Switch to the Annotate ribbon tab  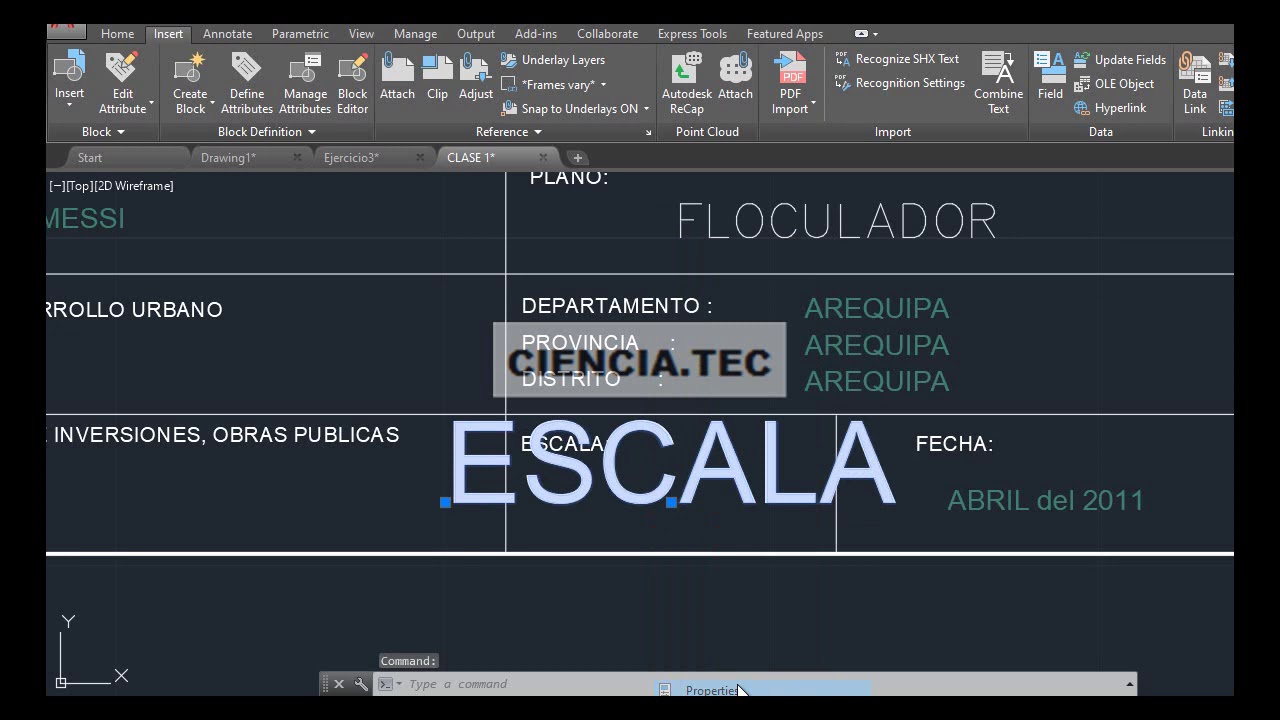[x=227, y=34]
